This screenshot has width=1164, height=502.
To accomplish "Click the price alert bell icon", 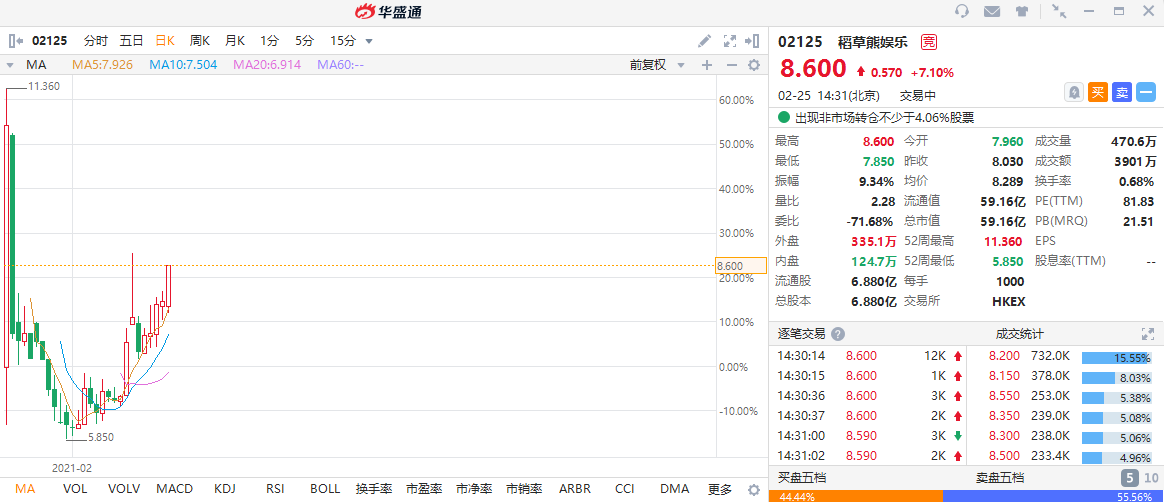I will [1074, 92].
